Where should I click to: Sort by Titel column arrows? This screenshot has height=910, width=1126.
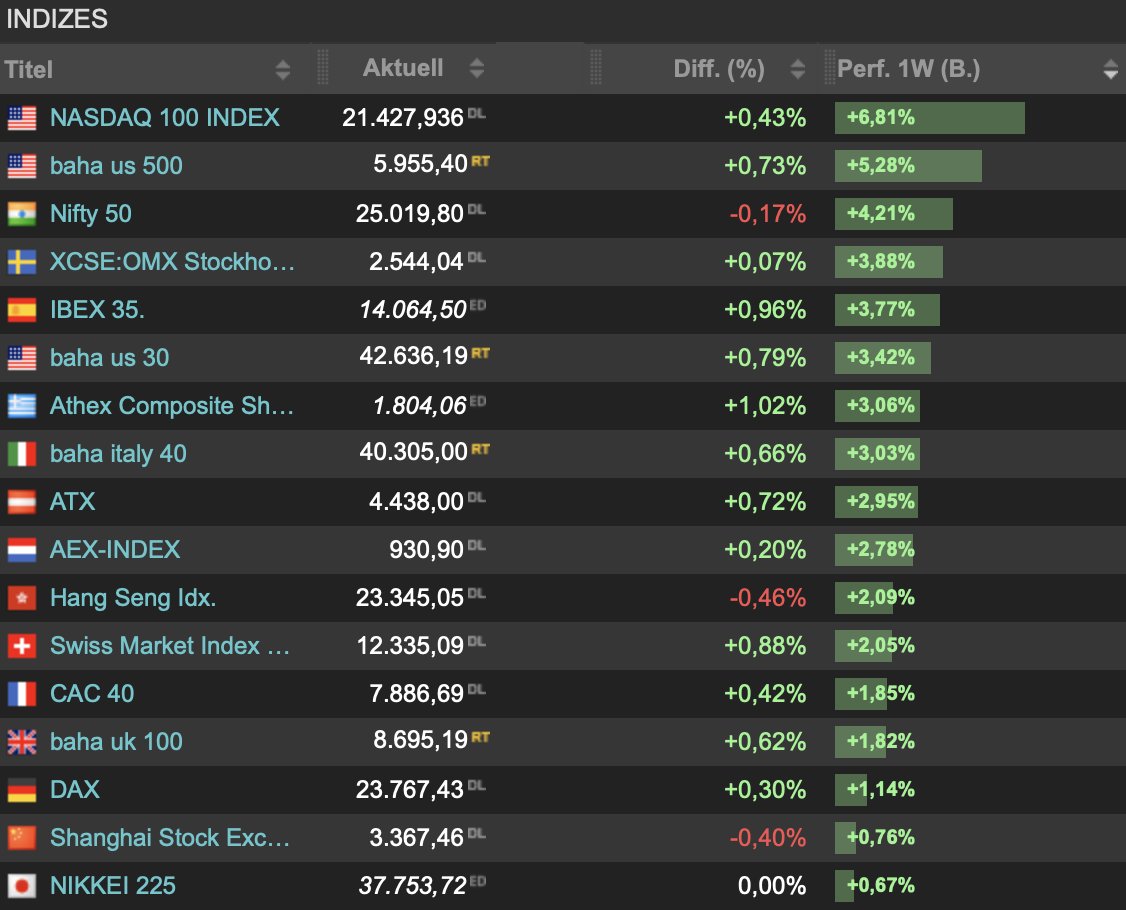tap(283, 70)
